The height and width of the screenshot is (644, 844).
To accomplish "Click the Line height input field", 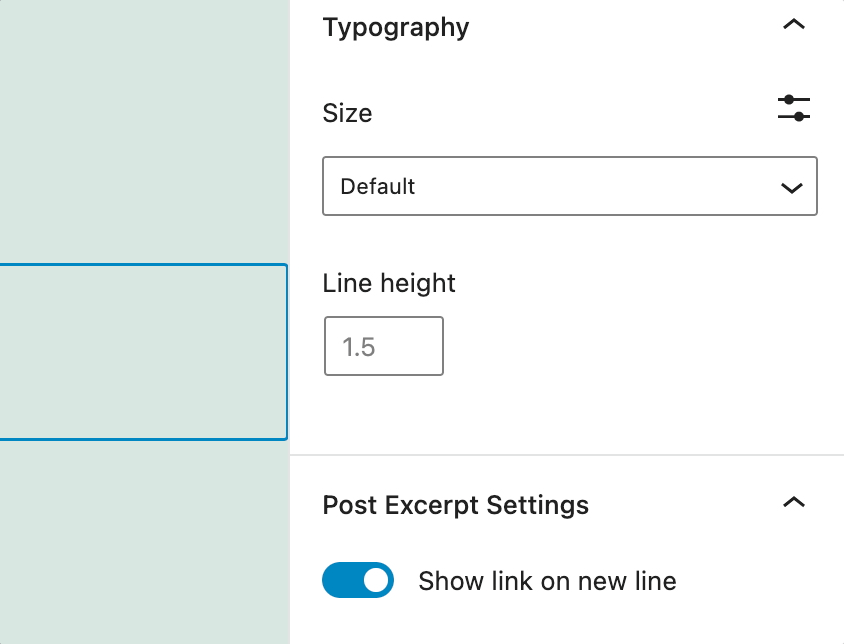I will pyautogui.click(x=383, y=345).
